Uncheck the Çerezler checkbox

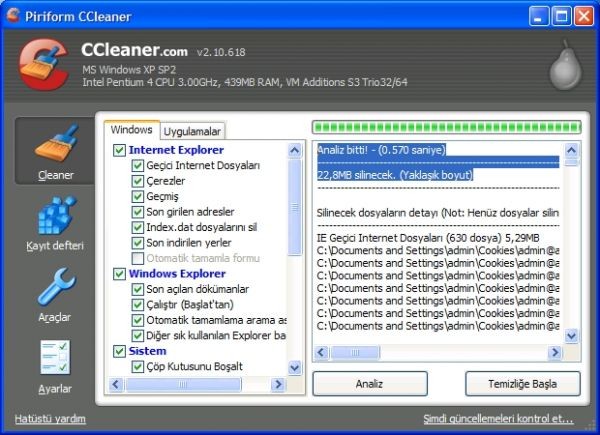pos(137,181)
